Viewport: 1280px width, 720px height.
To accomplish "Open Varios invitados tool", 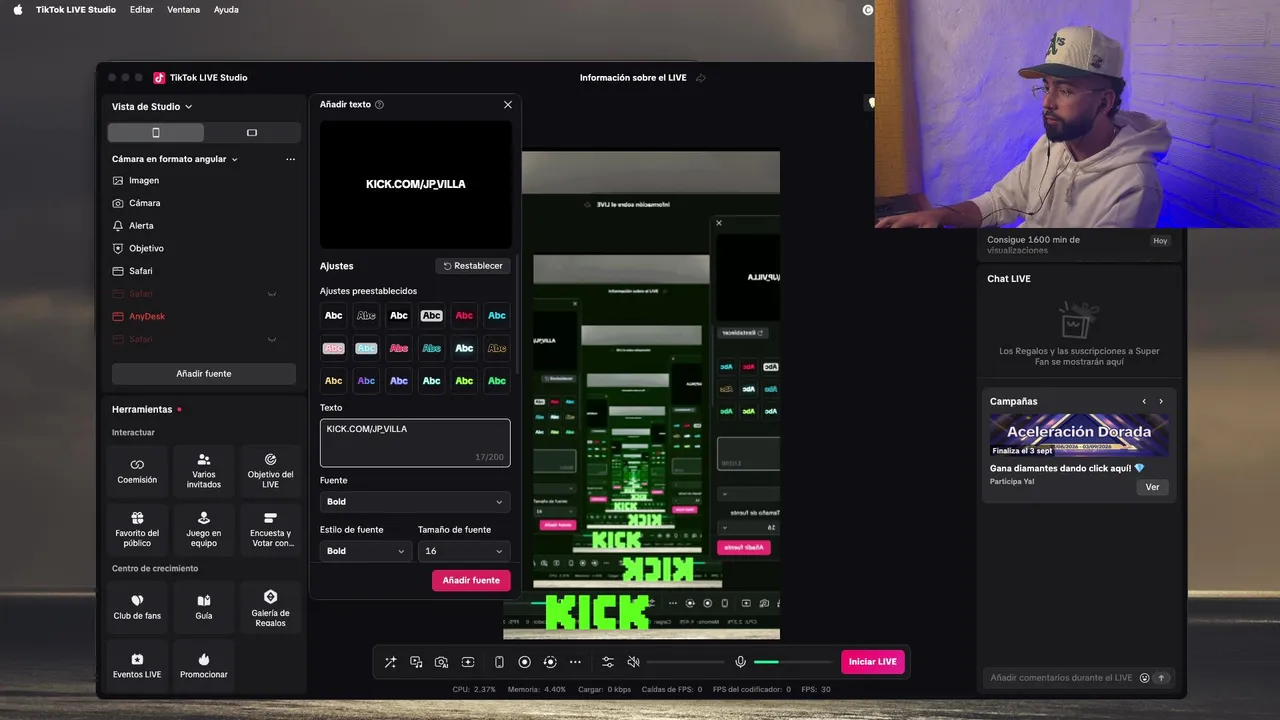I will pos(203,471).
